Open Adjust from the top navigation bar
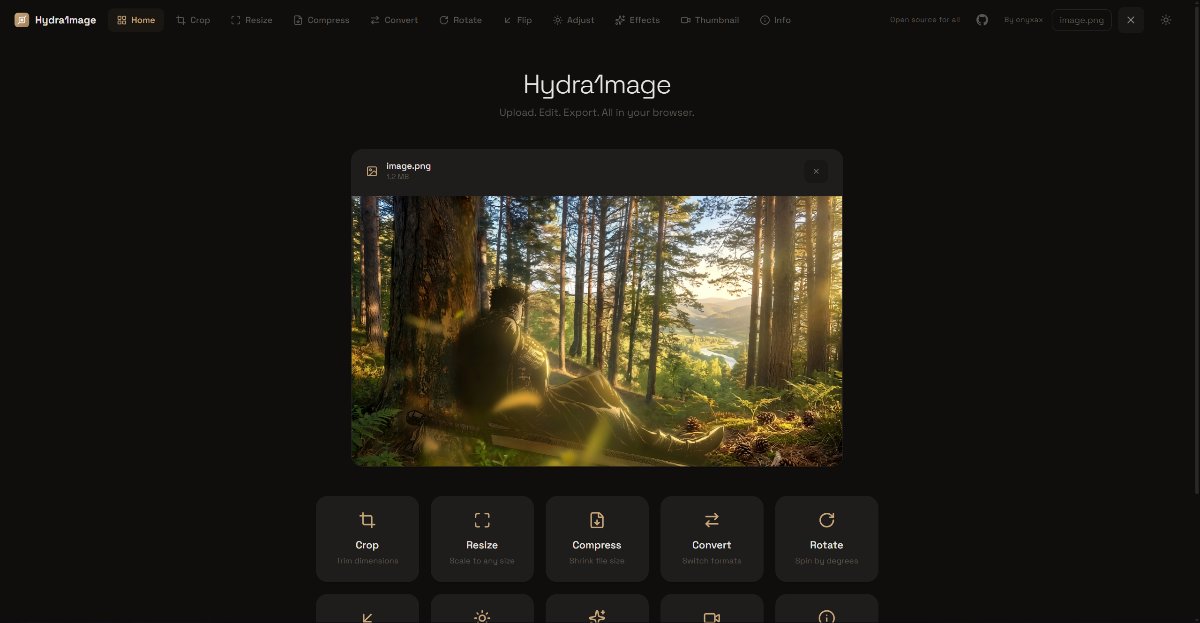 point(573,20)
